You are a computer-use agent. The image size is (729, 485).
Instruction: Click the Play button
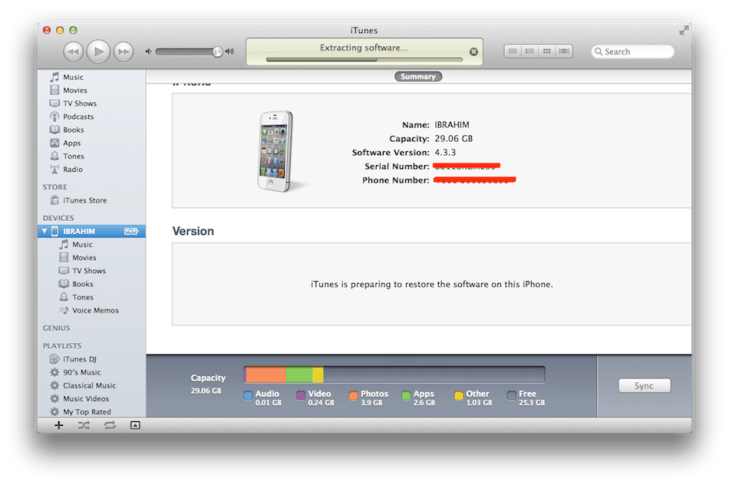click(98, 50)
